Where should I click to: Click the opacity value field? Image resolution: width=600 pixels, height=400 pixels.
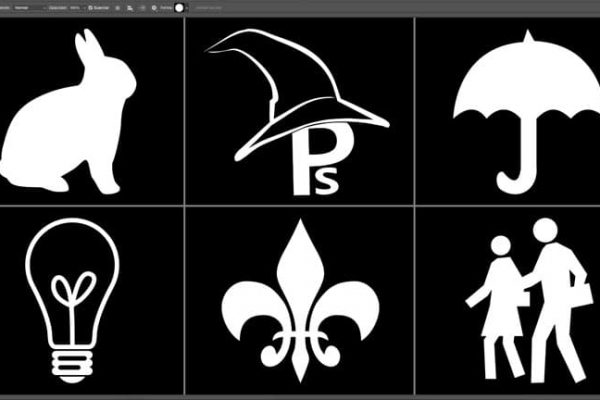75,8
